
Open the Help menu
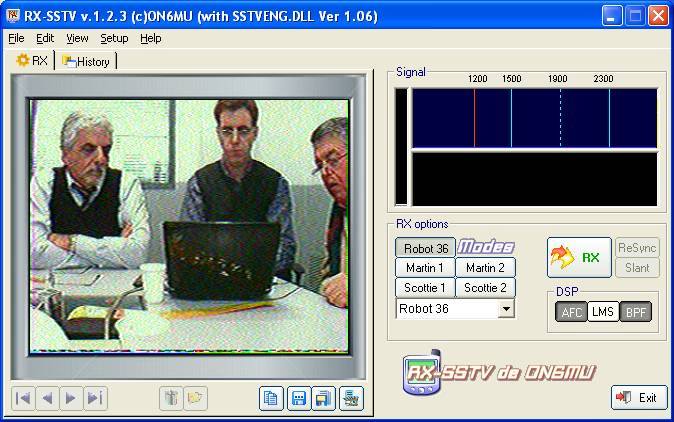point(151,38)
